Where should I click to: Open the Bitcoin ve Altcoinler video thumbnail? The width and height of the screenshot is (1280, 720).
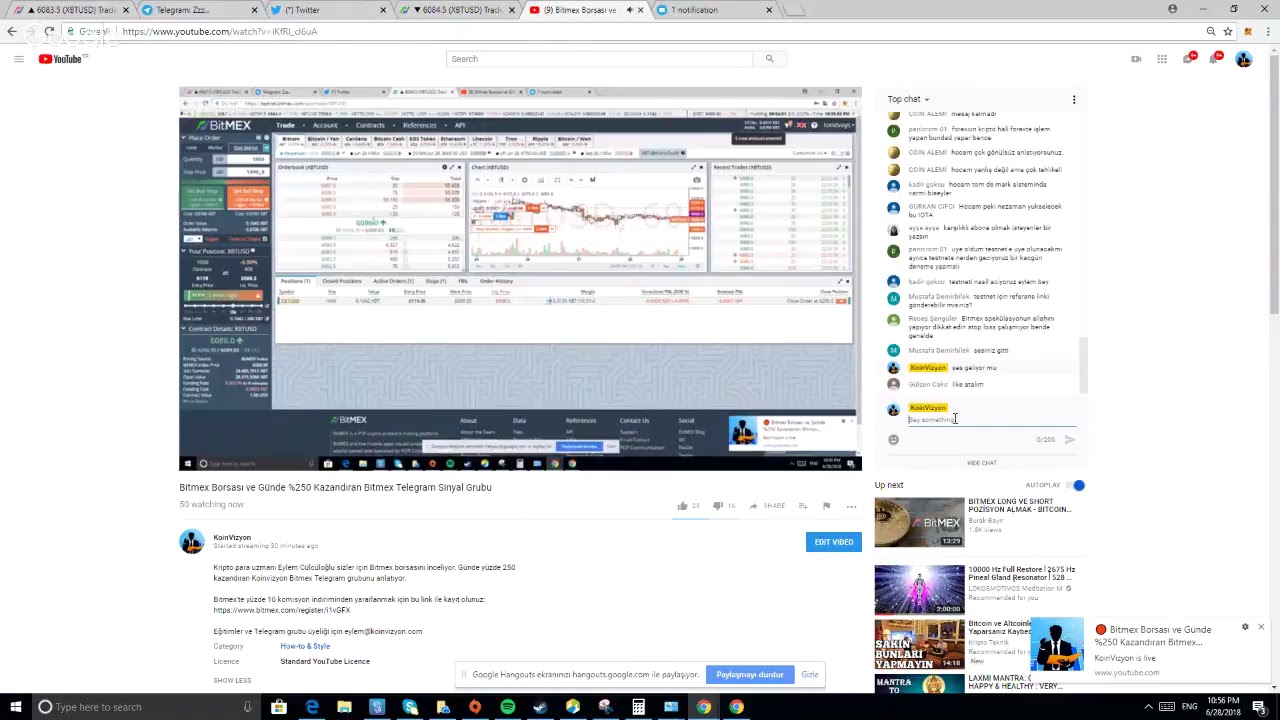tap(919, 645)
